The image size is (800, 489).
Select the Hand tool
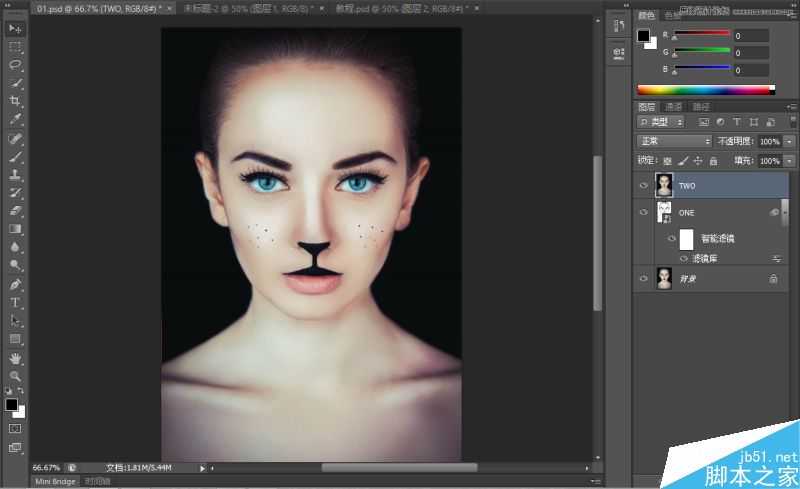pos(15,357)
